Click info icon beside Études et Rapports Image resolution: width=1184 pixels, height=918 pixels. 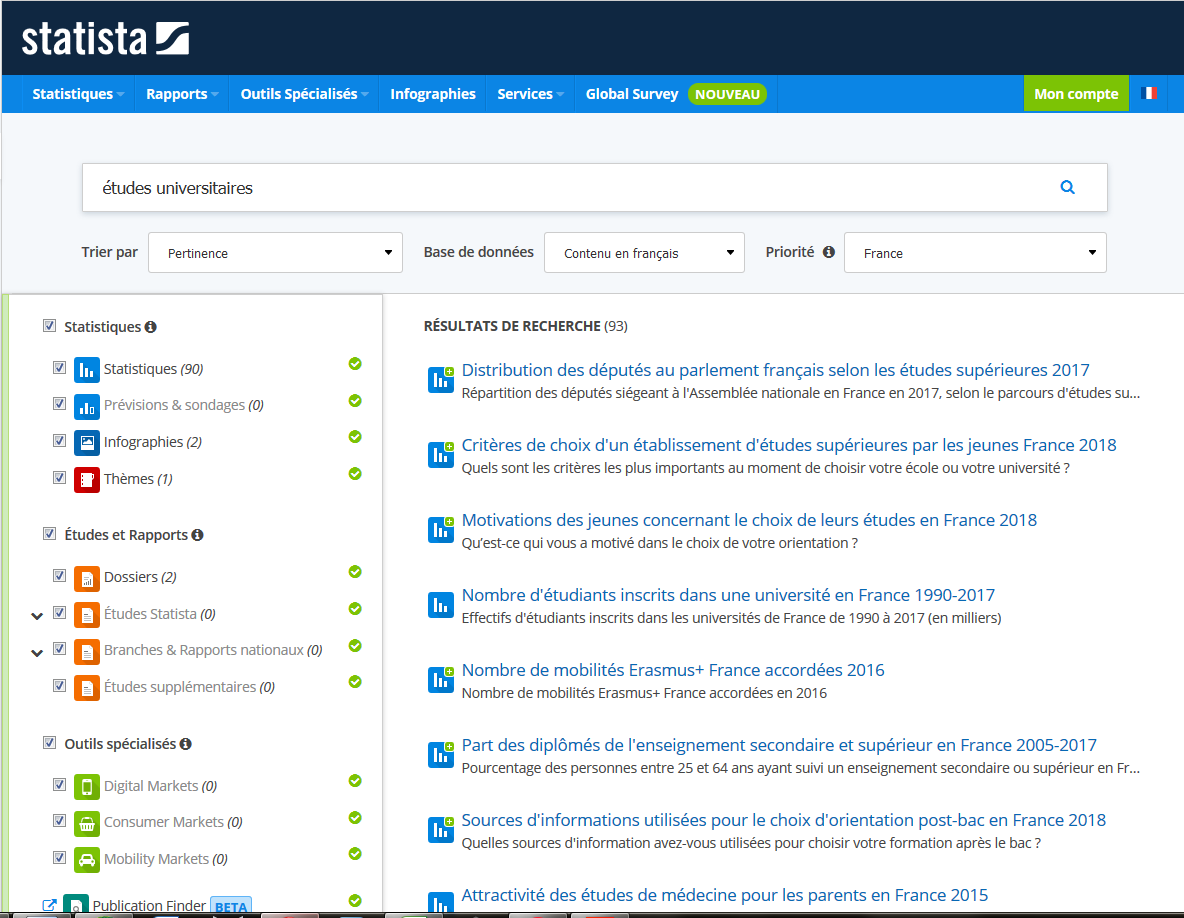[197, 534]
